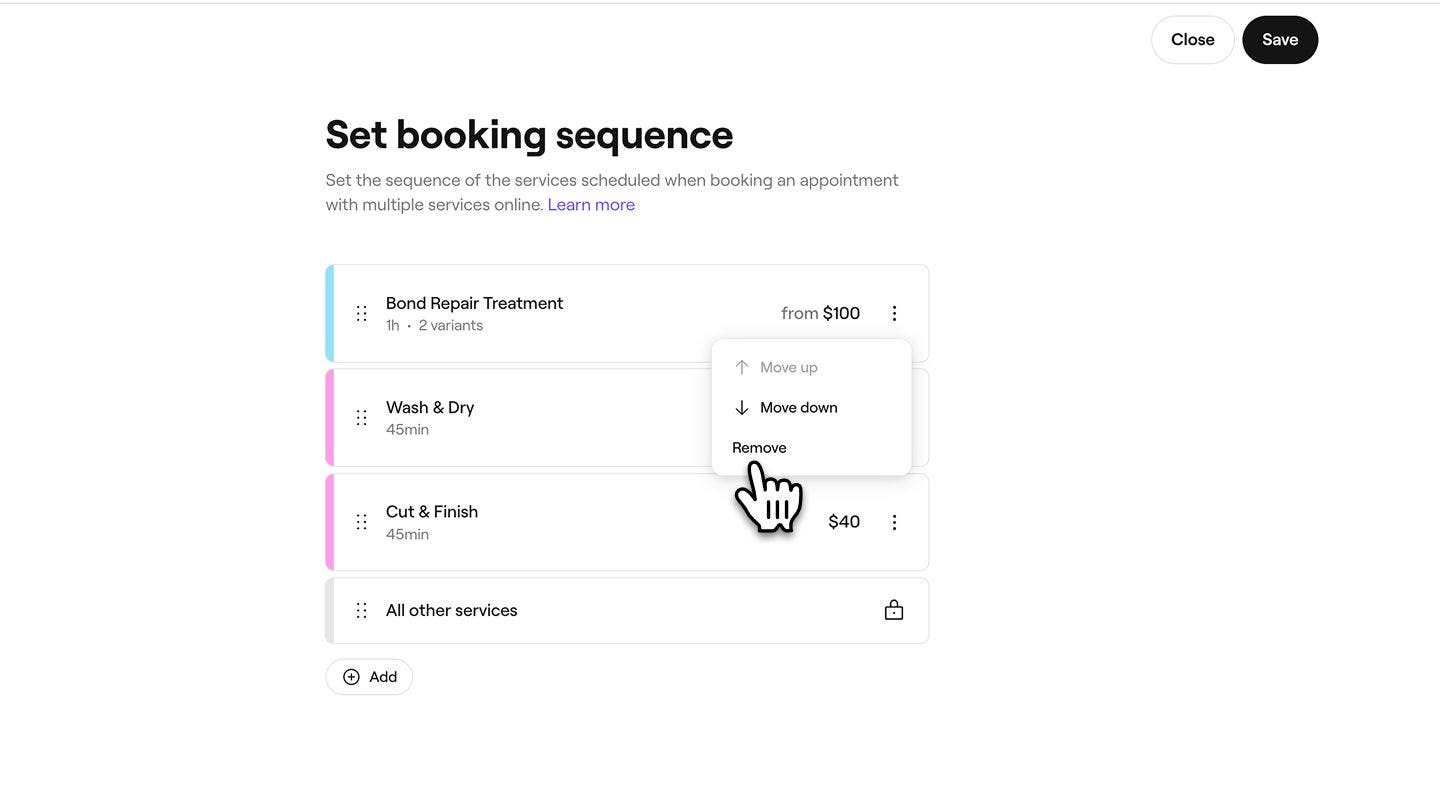Viewport: 1440px width, 800px height.
Task: Click lock icon on All other services
Action: [894, 610]
